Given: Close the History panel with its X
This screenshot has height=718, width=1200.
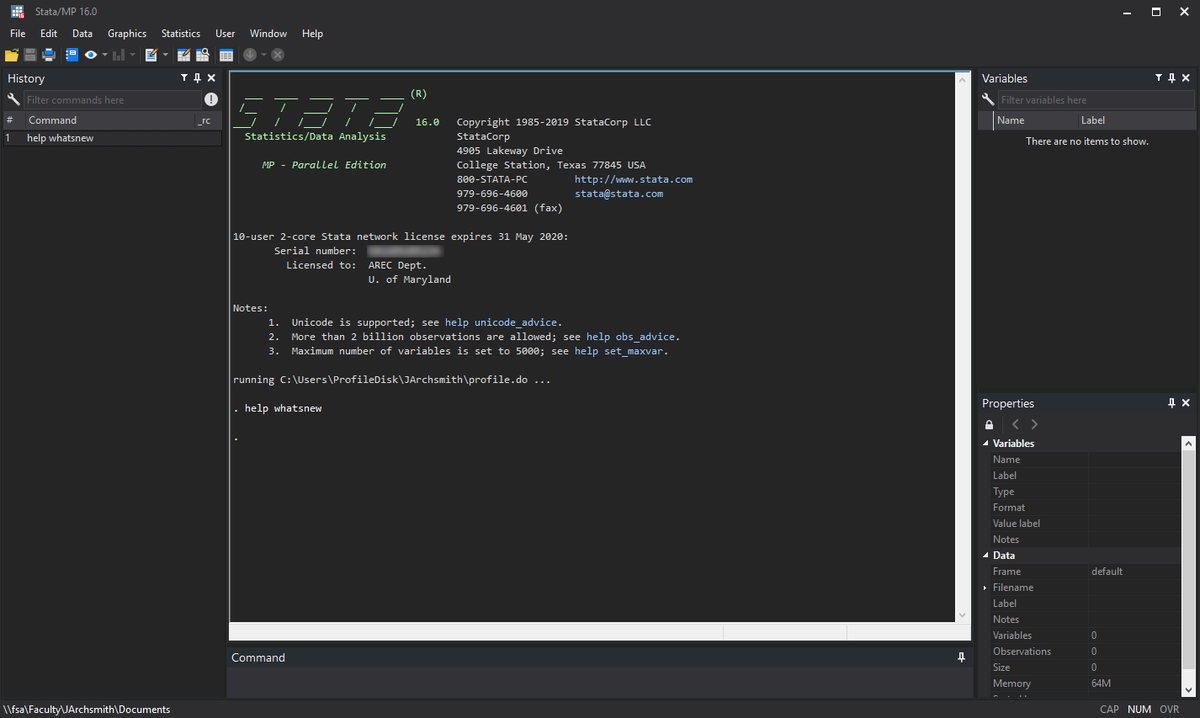Looking at the screenshot, I should point(211,78).
